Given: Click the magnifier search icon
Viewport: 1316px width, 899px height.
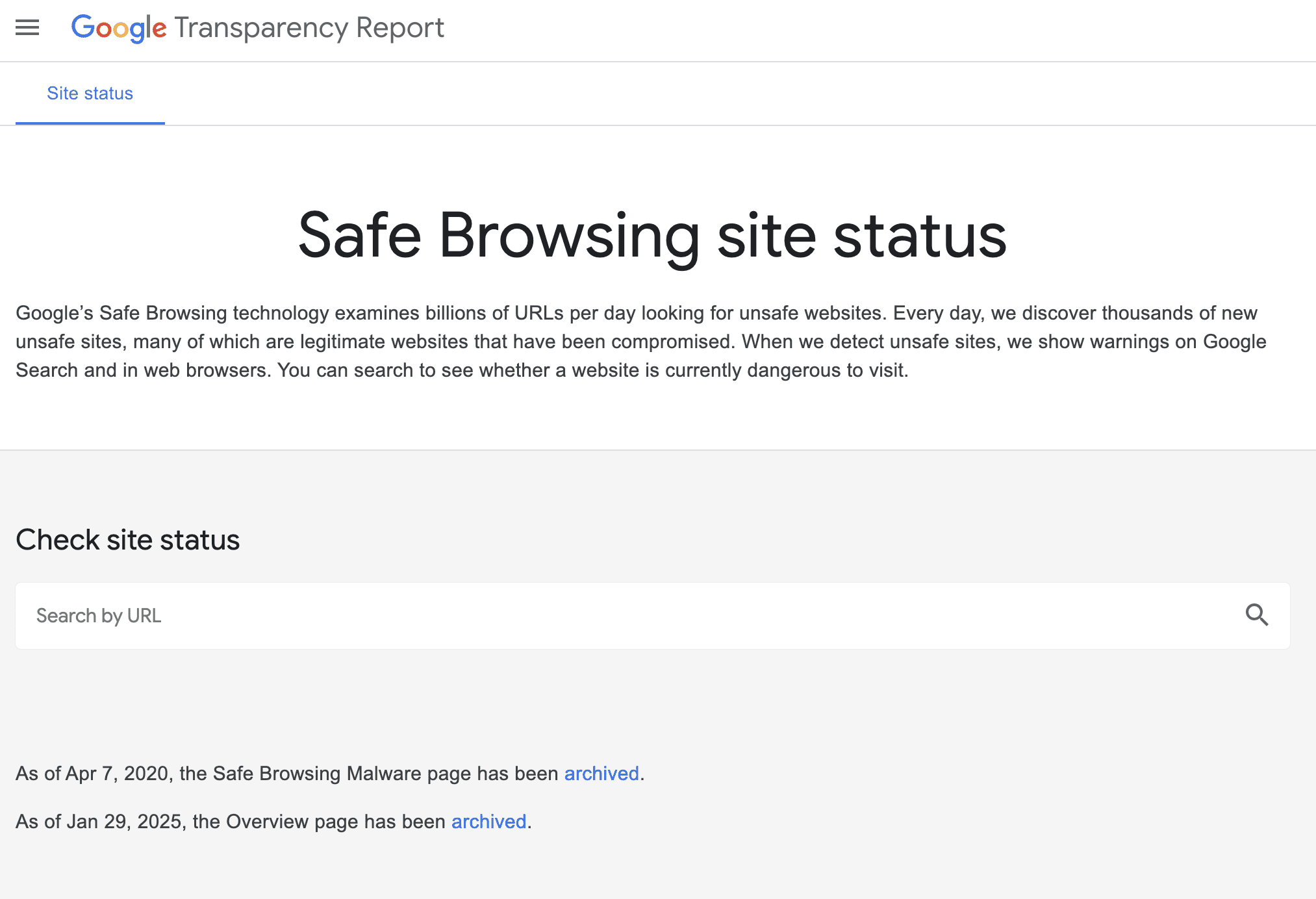Looking at the screenshot, I should [1257, 614].
